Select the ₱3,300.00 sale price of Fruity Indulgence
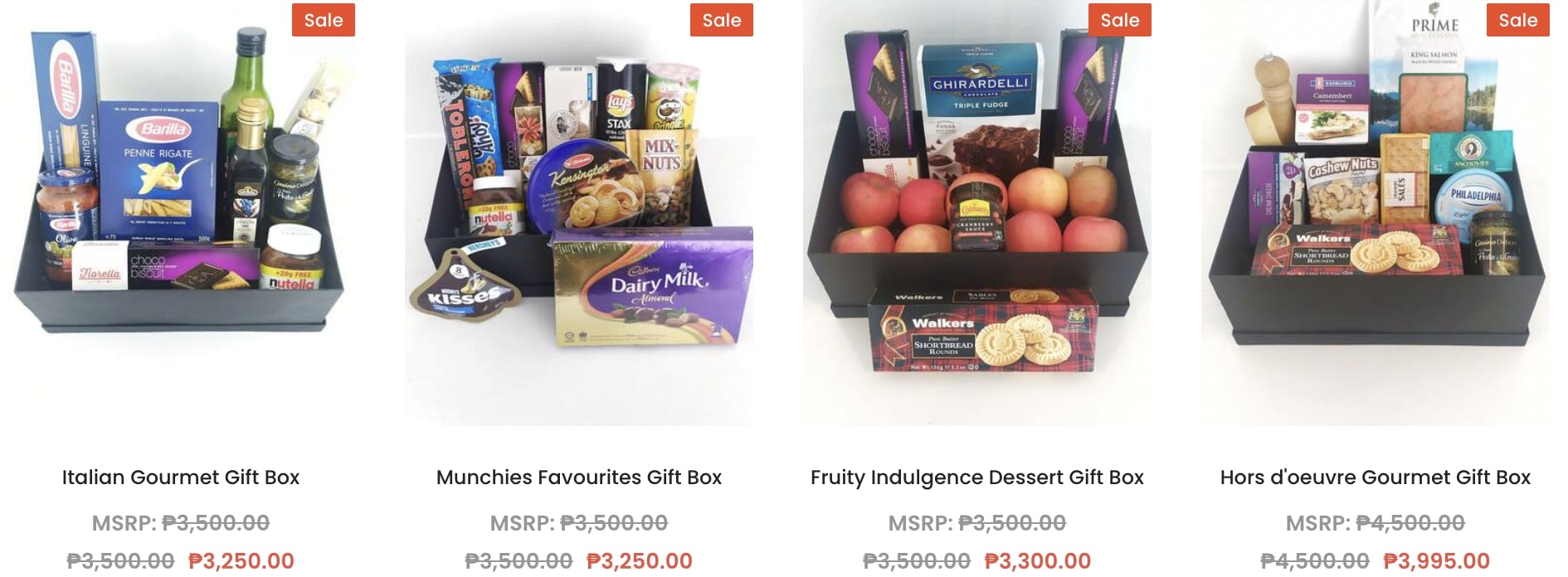Screen dimensions: 1568x577 click(x=1038, y=561)
